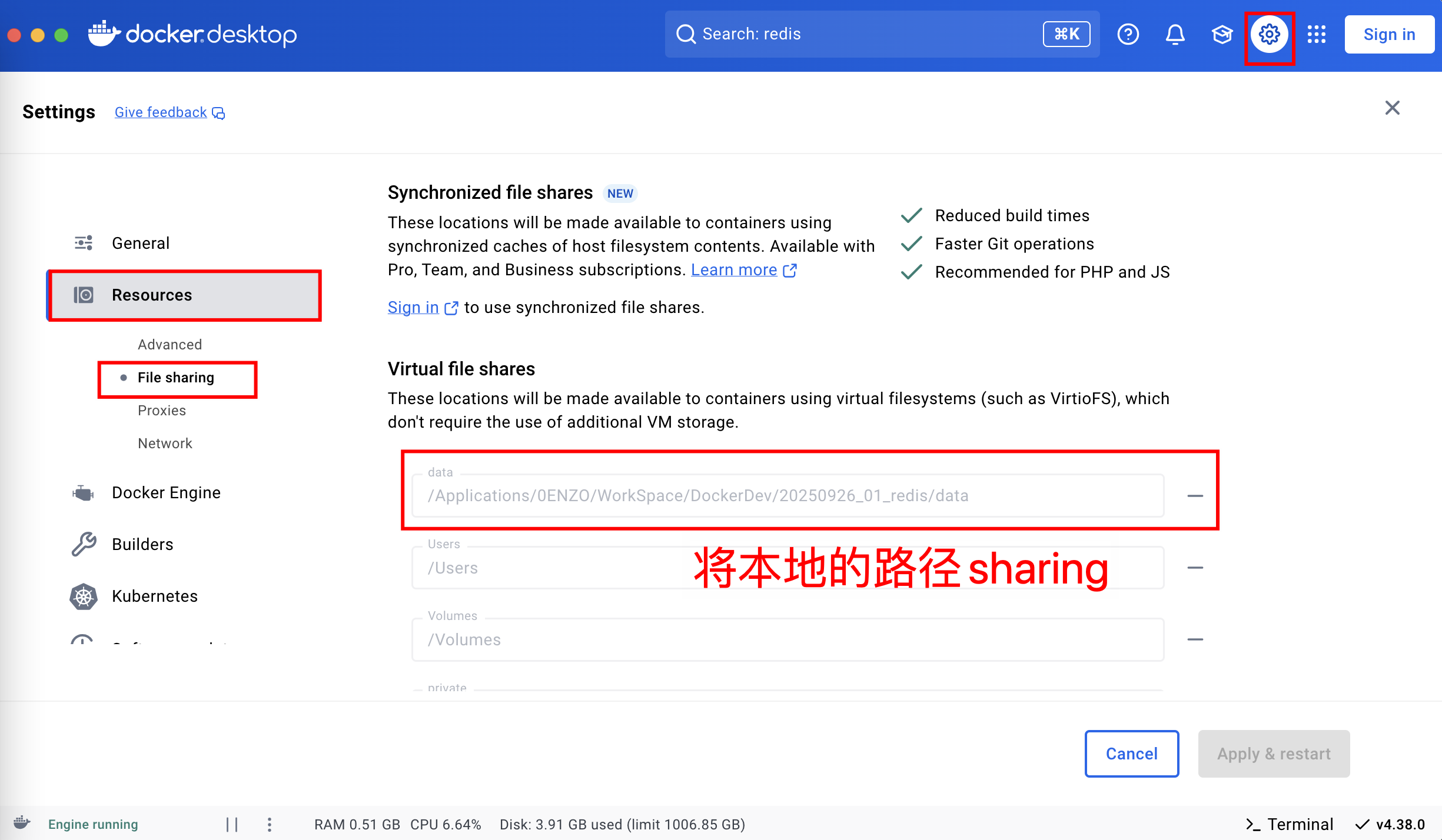Click the Synchronized file shares heading
Screen dimensions: 1442x840
tap(490, 192)
